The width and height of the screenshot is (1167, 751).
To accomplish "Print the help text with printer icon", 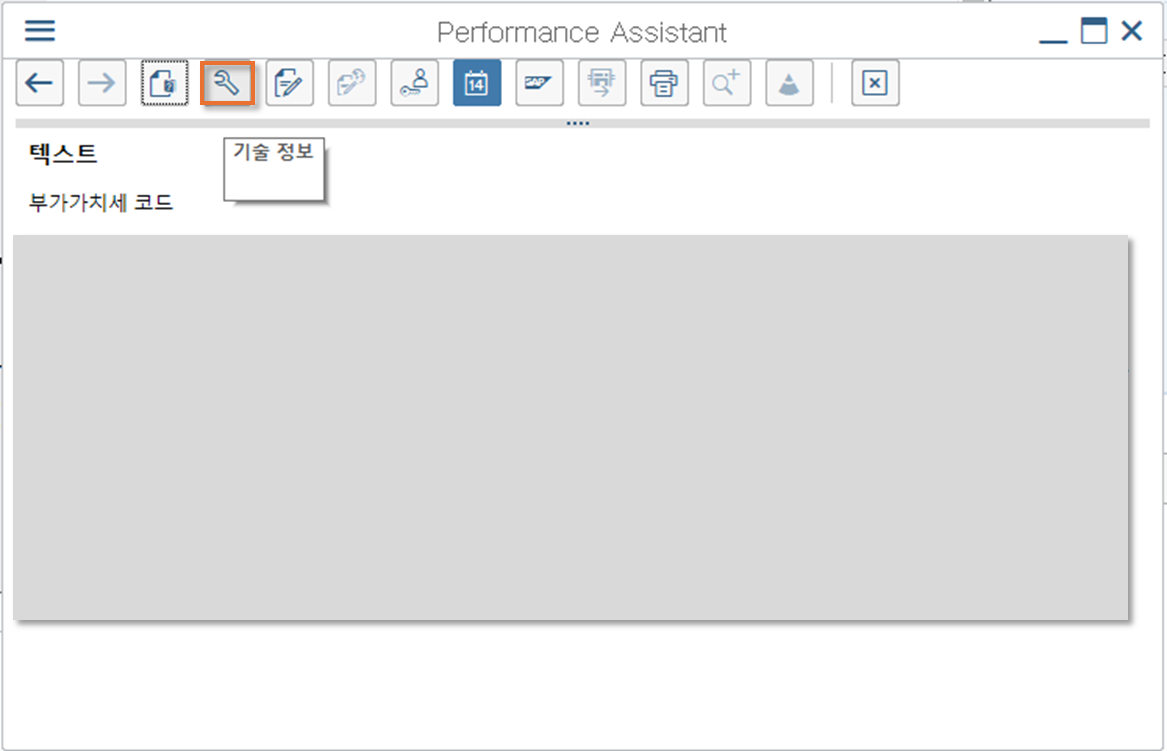I will pyautogui.click(x=665, y=83).
